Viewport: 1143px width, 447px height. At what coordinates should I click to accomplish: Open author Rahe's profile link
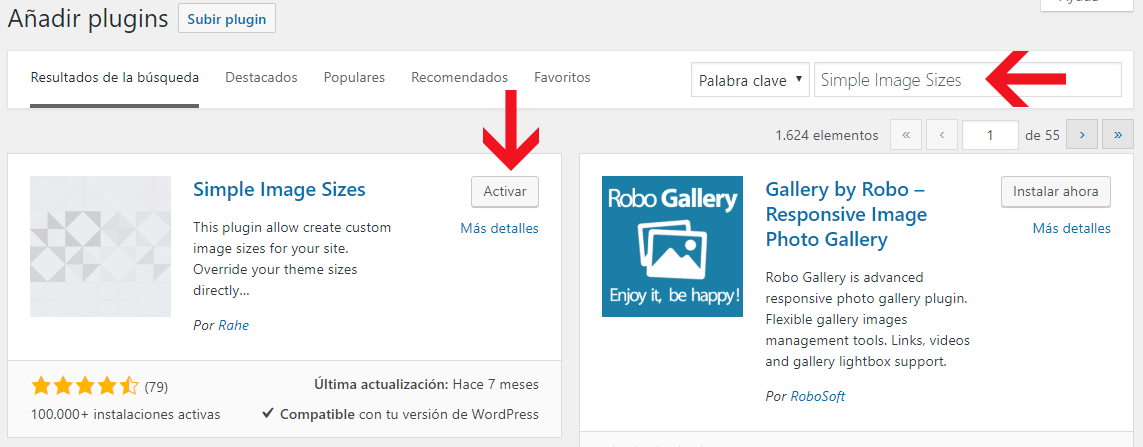(233, 325)
